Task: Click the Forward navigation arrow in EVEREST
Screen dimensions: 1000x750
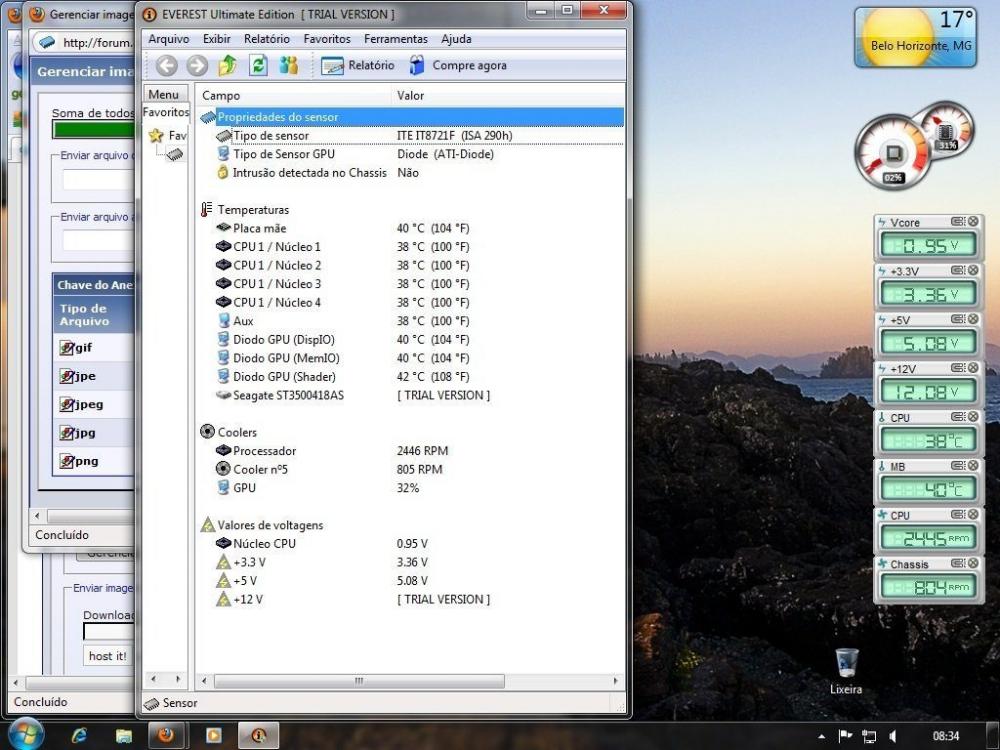Action: pyautogui.click(x=197, y=66)
